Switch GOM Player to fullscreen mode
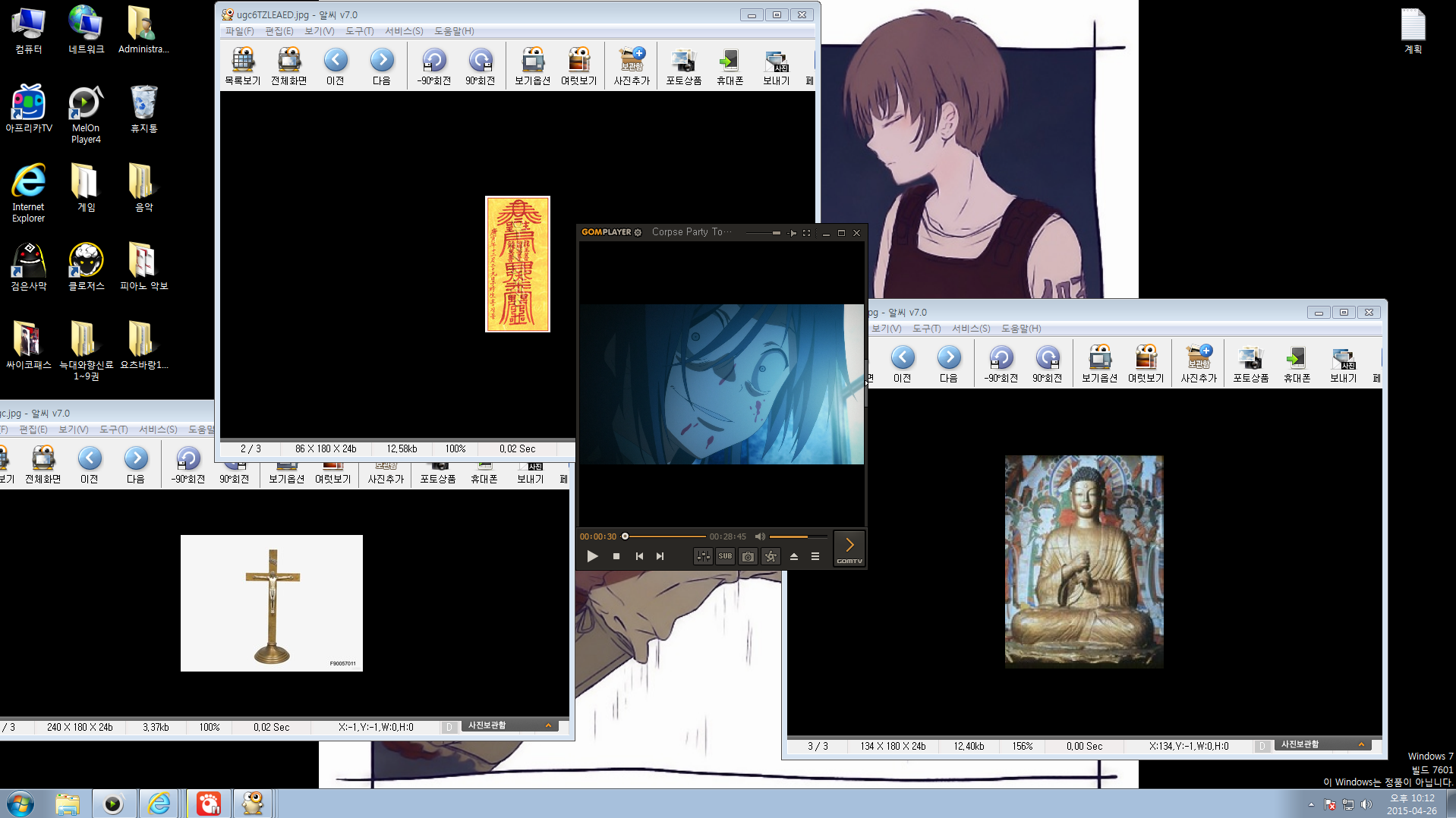The image size is (1456, 818). pyautogui.click(x=807, y=233)
